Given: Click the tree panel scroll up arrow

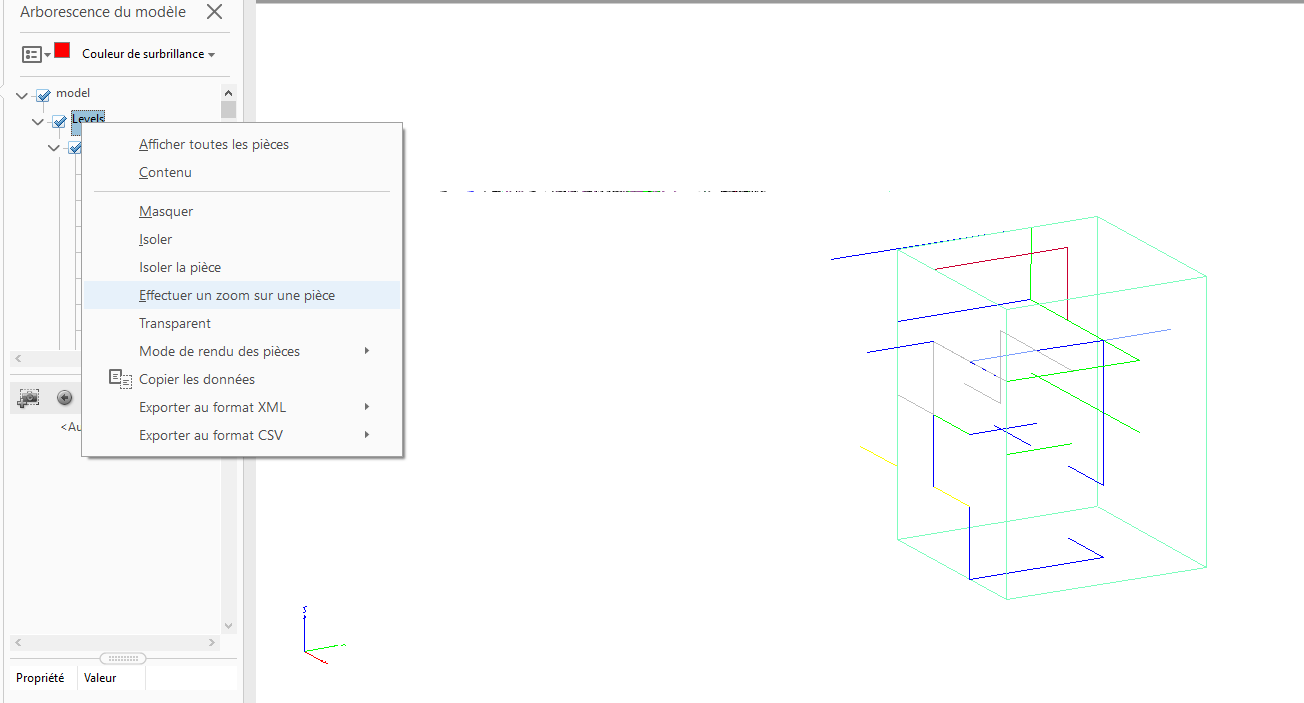Looking at the screenshot, I should (228, 92).
